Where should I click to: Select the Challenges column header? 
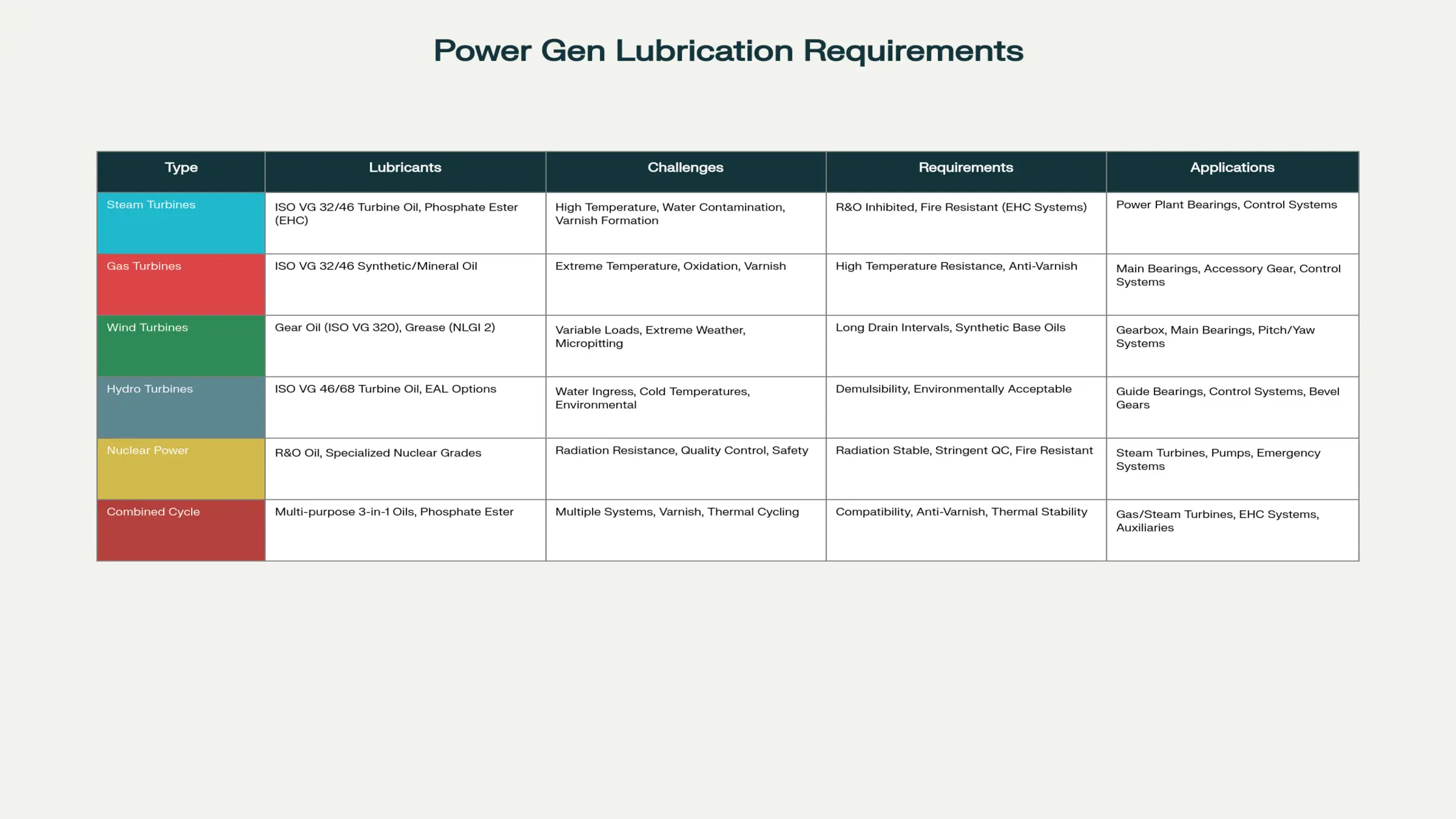coord(685,167)
